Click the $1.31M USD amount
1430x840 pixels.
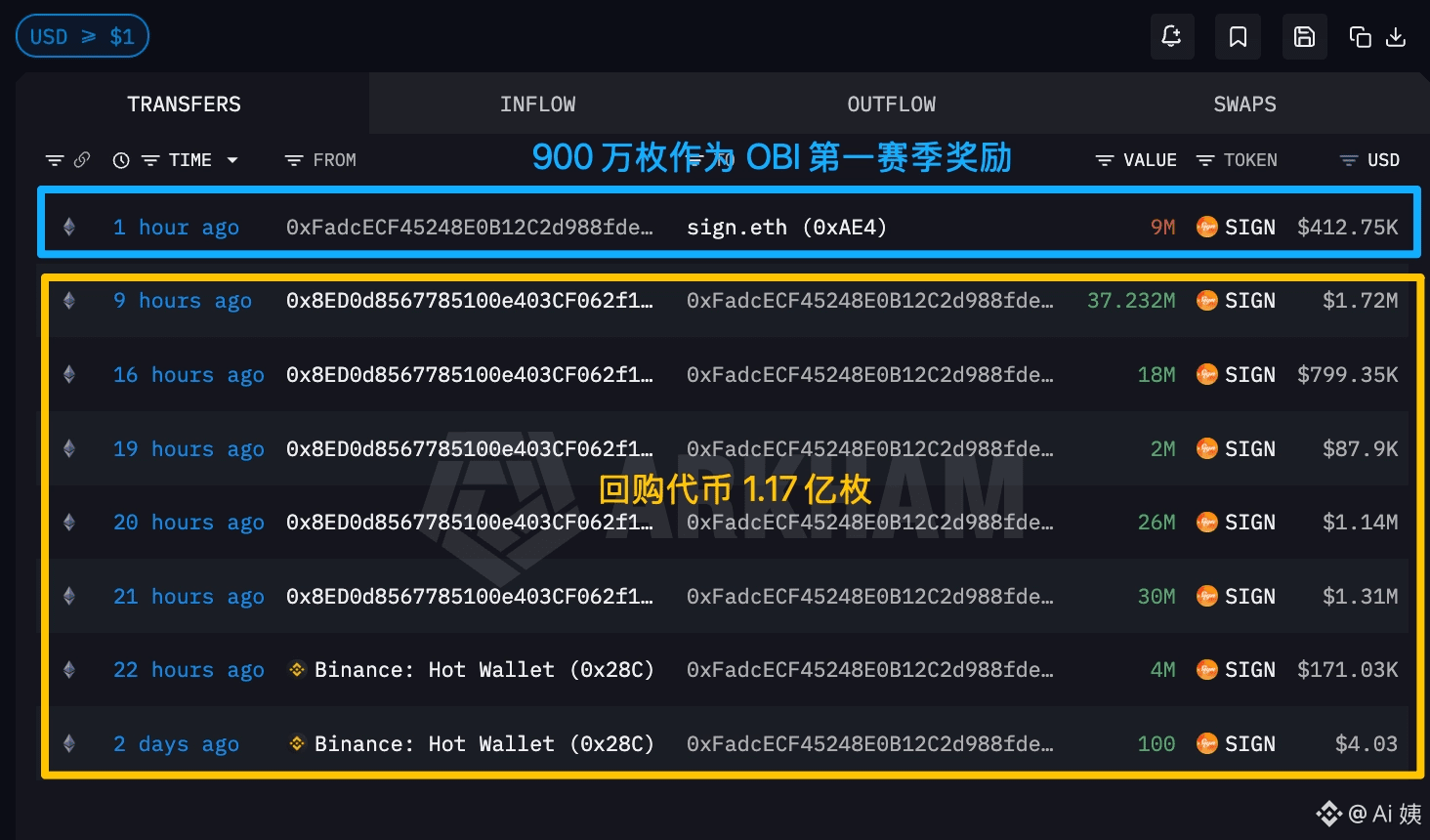point(1360,596)
